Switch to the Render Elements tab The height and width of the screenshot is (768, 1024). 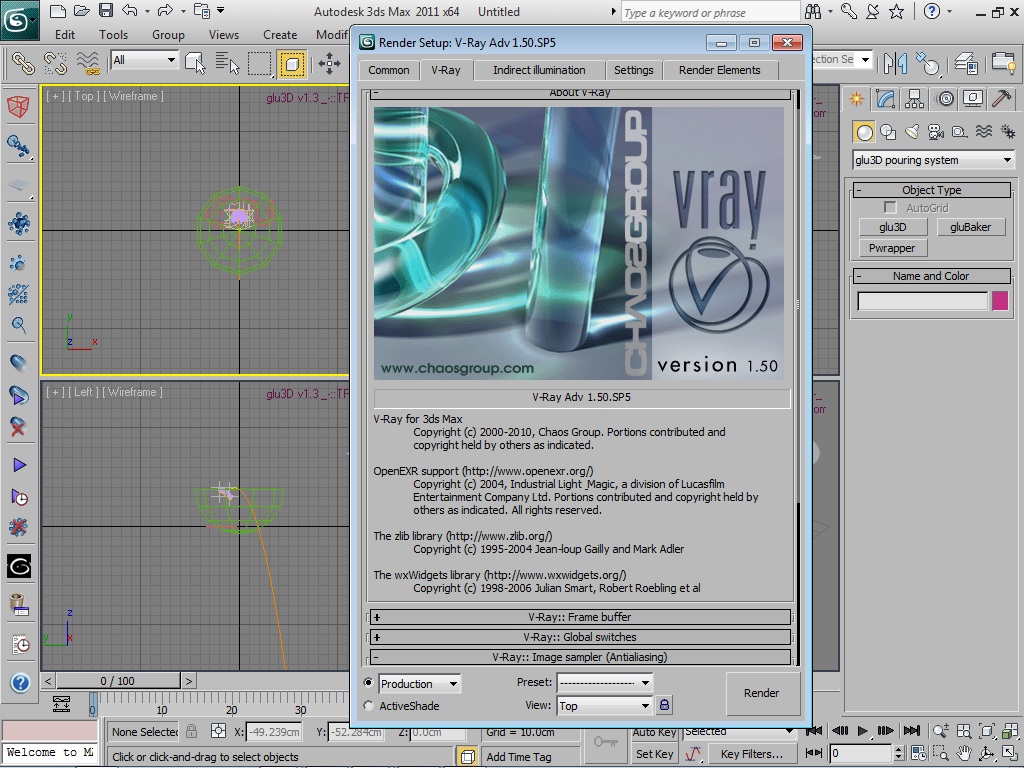click(x=720, y=70)
